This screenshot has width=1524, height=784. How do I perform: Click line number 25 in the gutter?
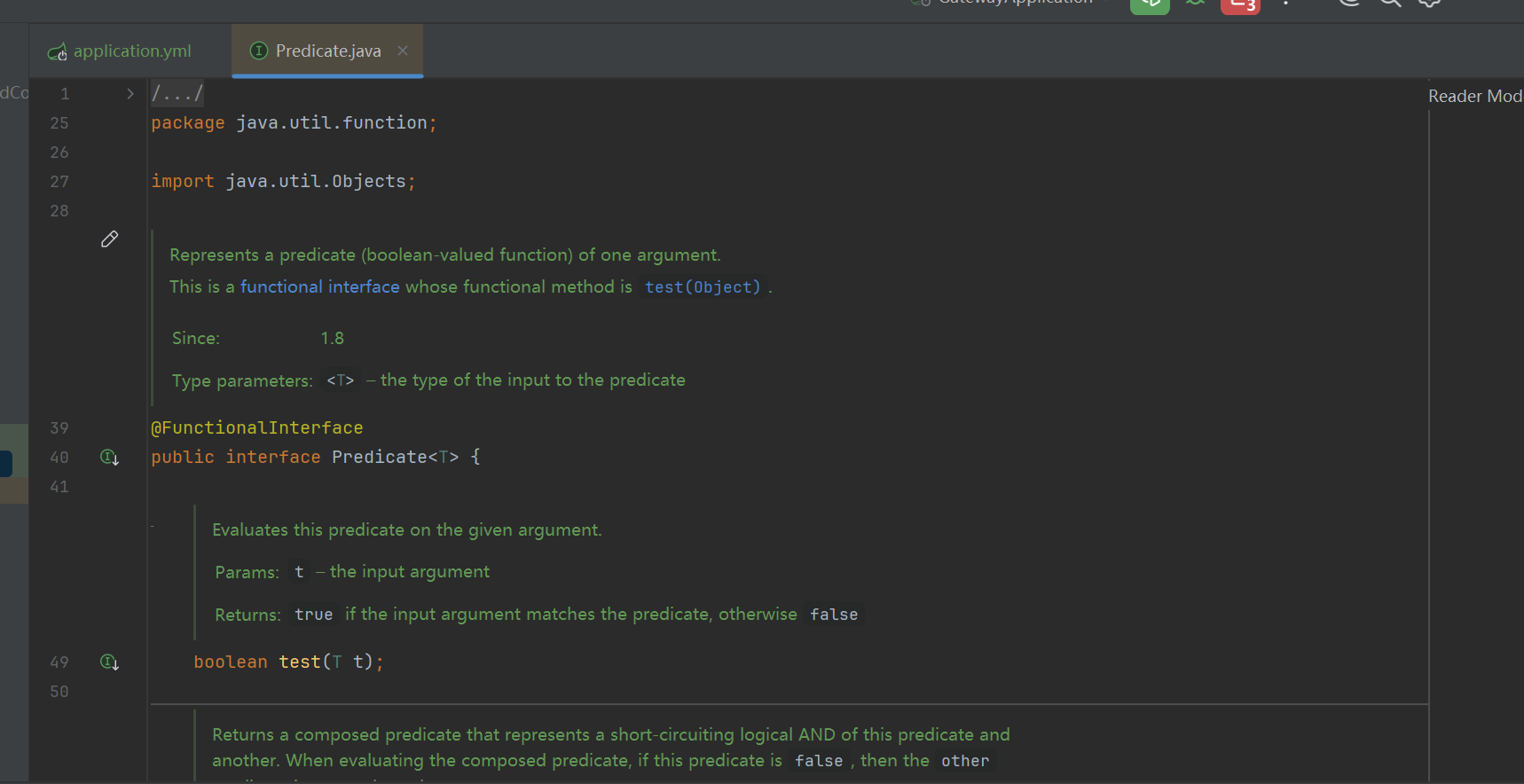tap(59, 123)
